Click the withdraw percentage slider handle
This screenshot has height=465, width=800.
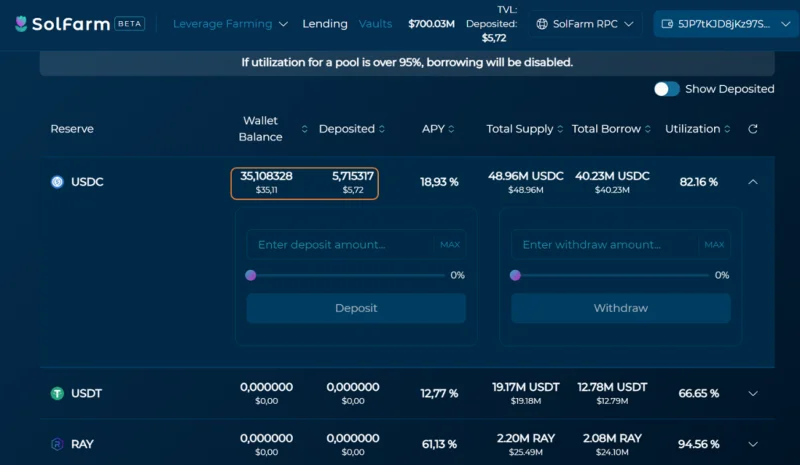pos(515,276)
